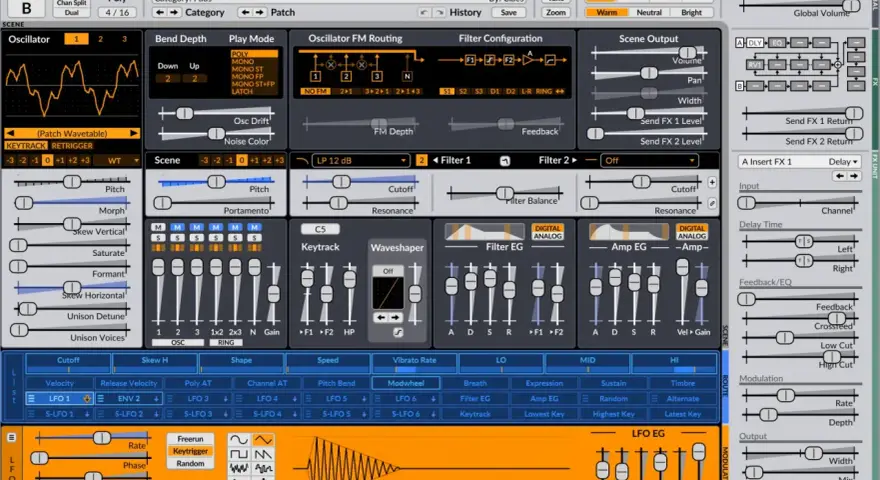The width and height of the screenshot is (880, 480).
Task: Click the plus icon beside Filter 2 Cutoff
Action: [x=712, y=182]
